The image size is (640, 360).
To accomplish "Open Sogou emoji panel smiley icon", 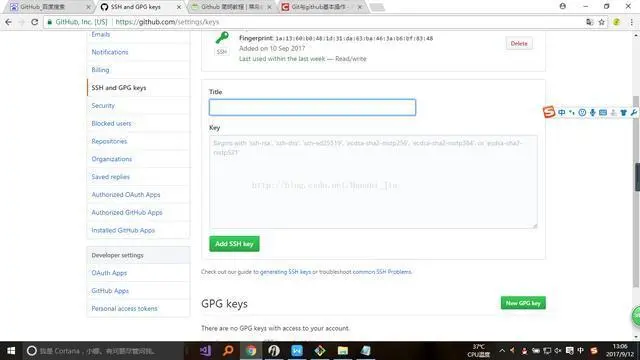I will click(582, 112).
